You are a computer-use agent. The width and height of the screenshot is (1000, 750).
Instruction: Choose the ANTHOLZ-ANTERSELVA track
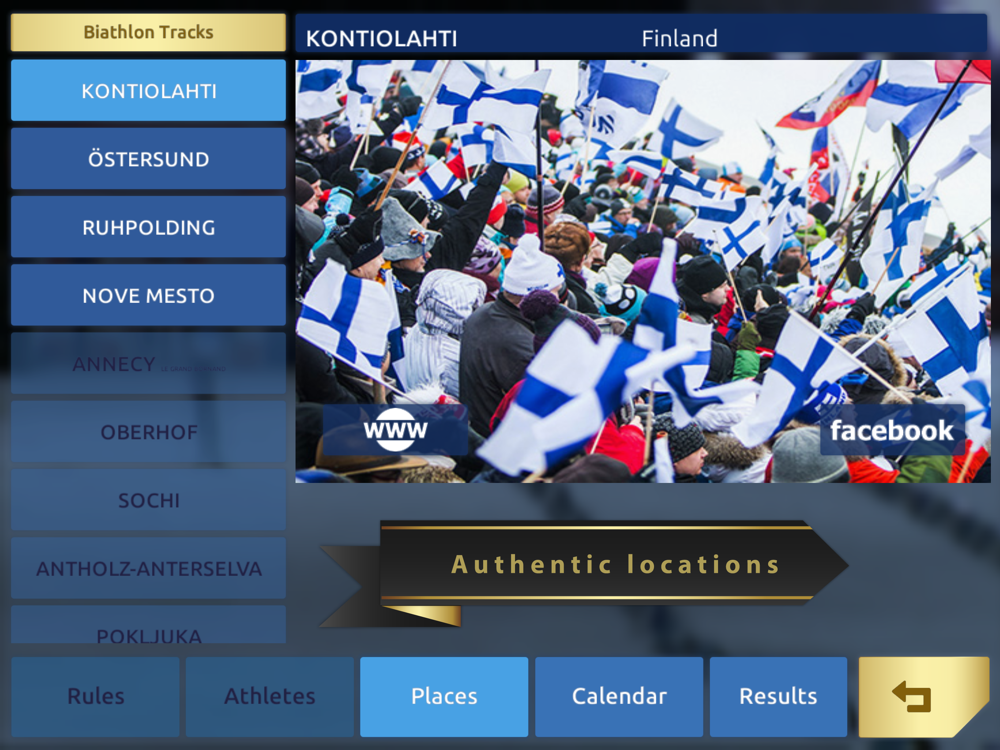tap(149, 568)
